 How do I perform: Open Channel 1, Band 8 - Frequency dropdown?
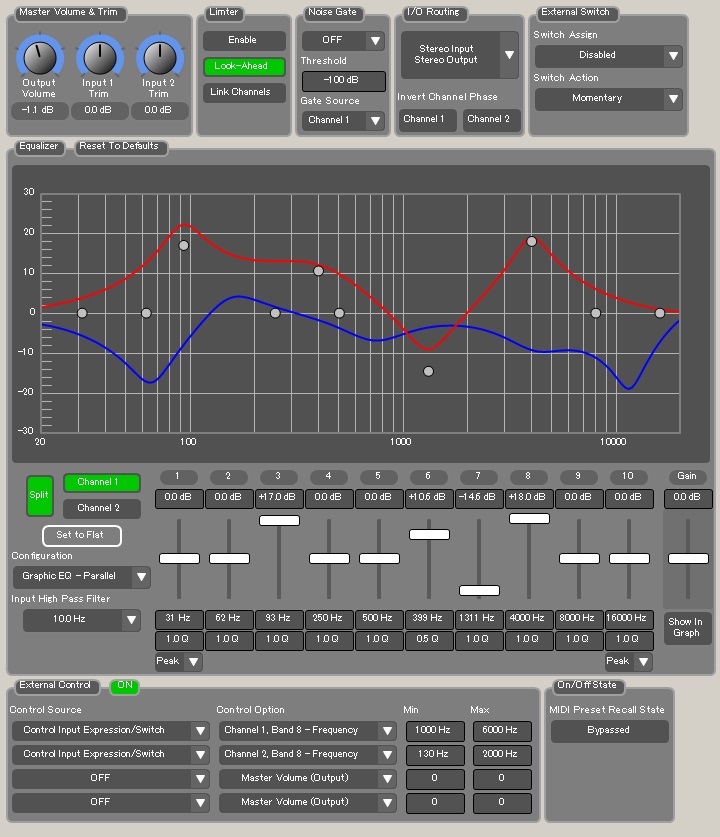307,731
